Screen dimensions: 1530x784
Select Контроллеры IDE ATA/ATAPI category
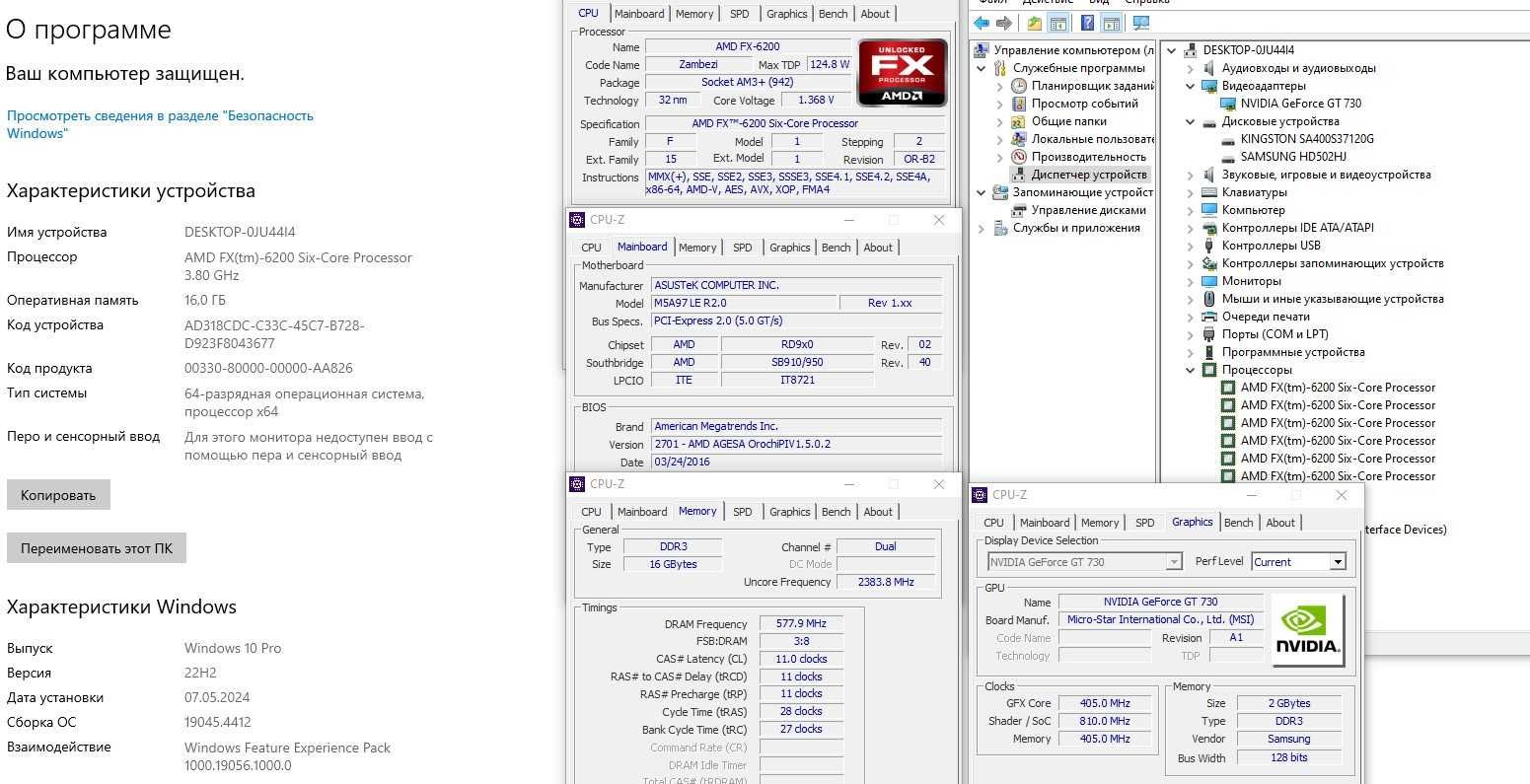point(1297,228)
